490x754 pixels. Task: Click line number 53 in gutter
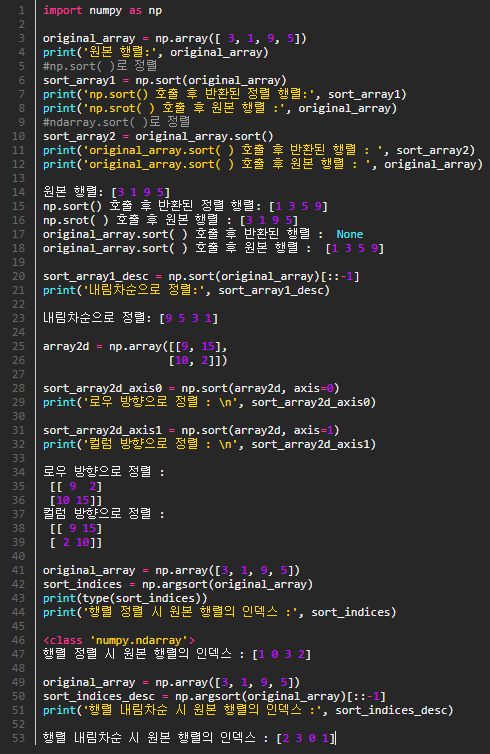18,738
